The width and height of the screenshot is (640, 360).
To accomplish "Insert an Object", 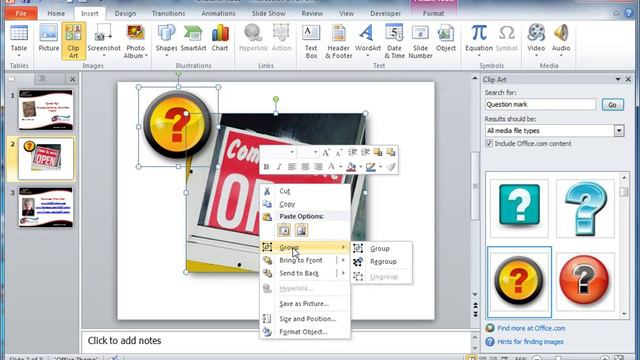I will 446,38.
